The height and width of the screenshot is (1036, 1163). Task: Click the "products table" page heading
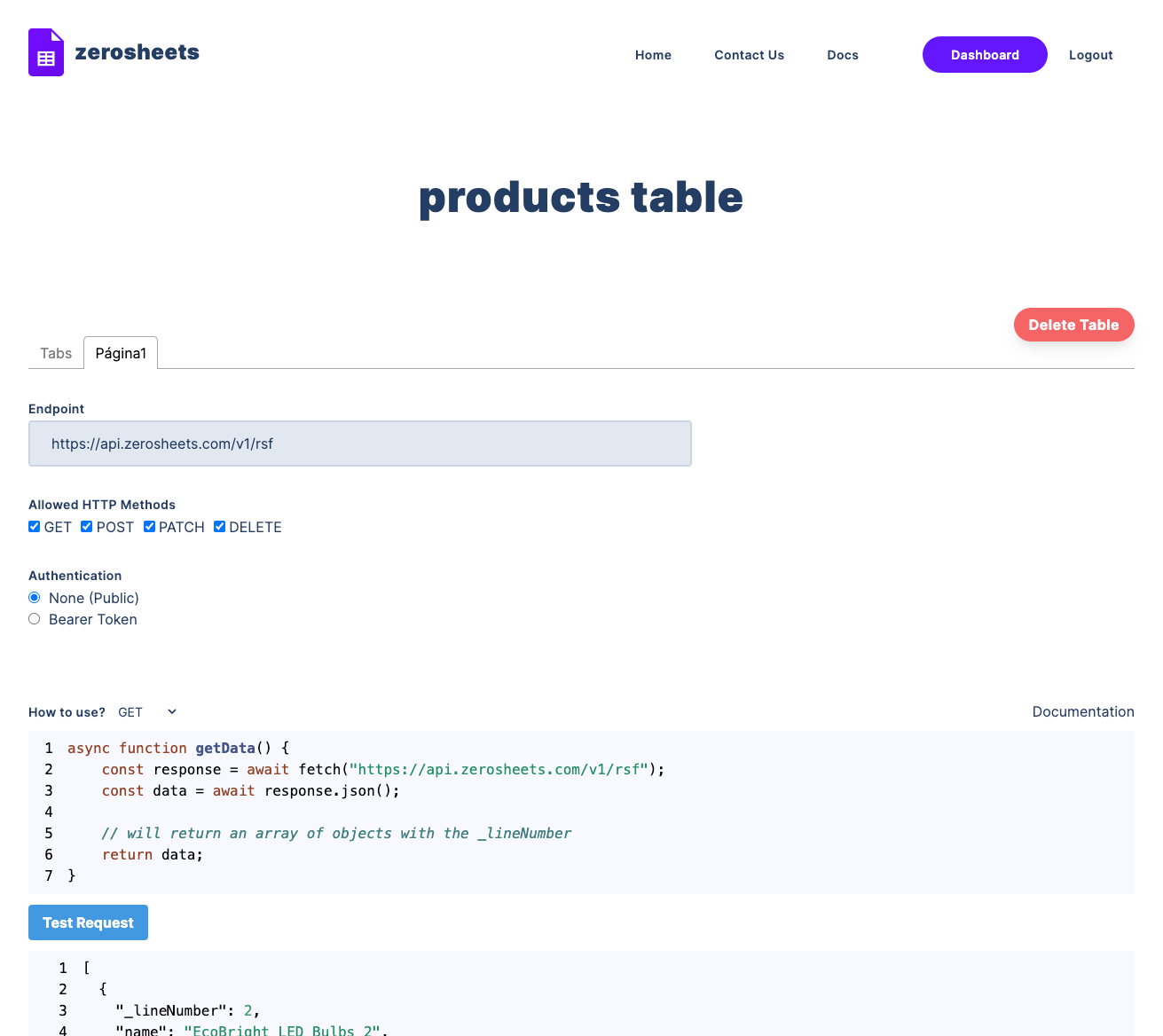tap(581, 197)
